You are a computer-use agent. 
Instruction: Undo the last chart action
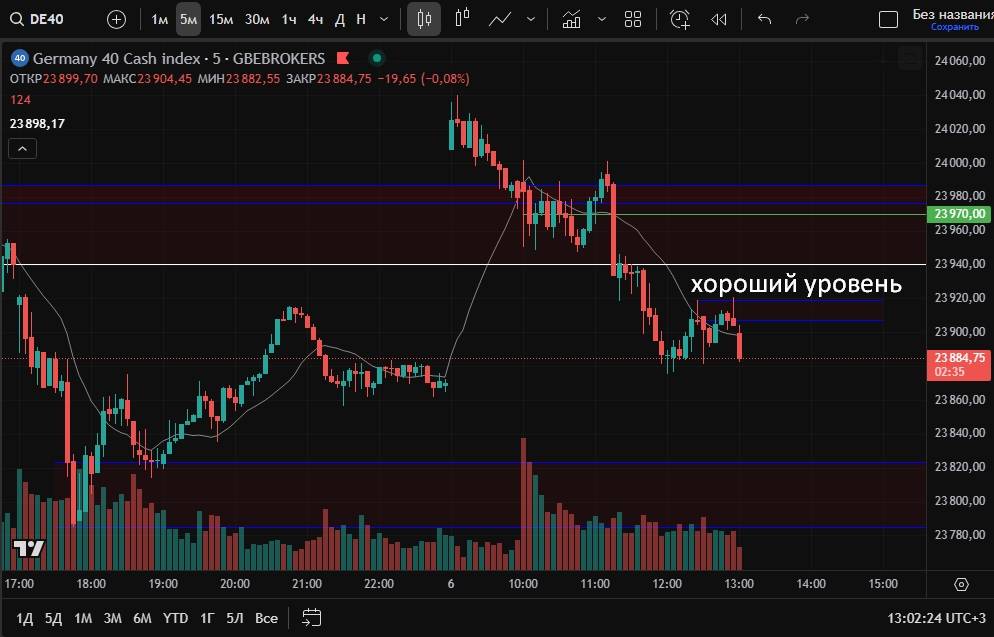pyautogui.click(x=765, y=19)
